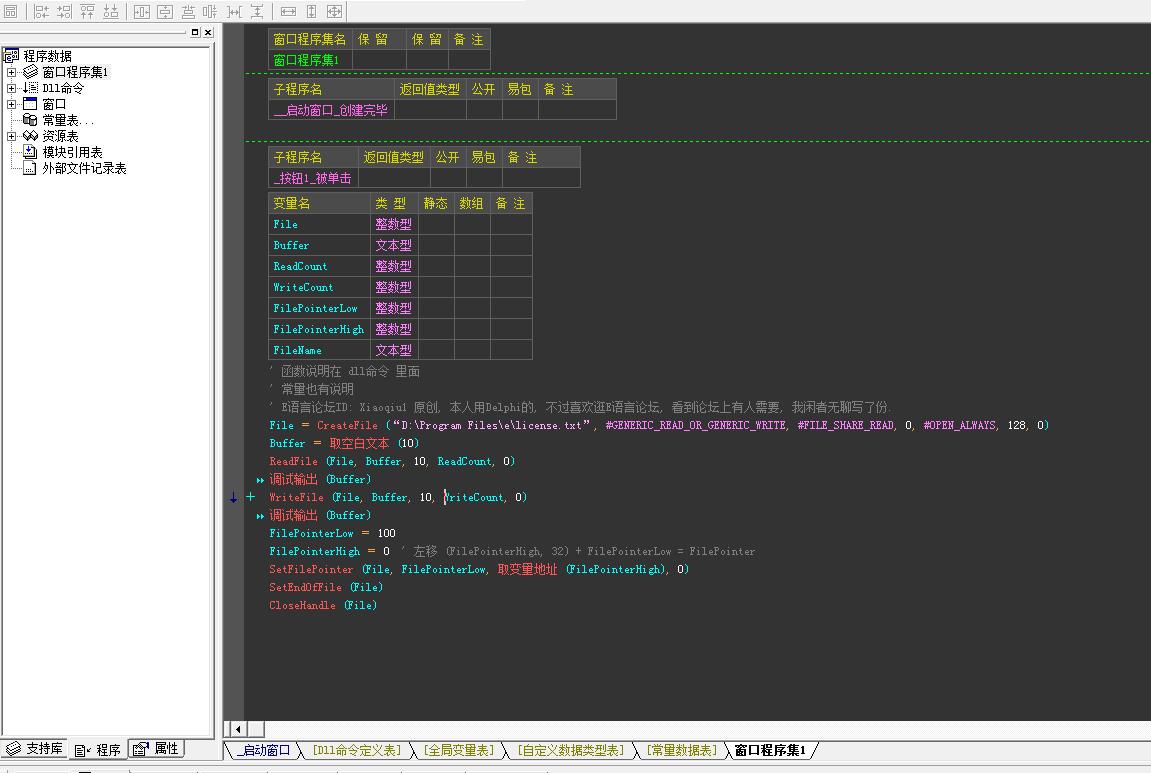Viewport: 1151px width, 773px height.
Task: Open the [Dll命令定义表] editor tab
Action: click(x=357, y=750)
